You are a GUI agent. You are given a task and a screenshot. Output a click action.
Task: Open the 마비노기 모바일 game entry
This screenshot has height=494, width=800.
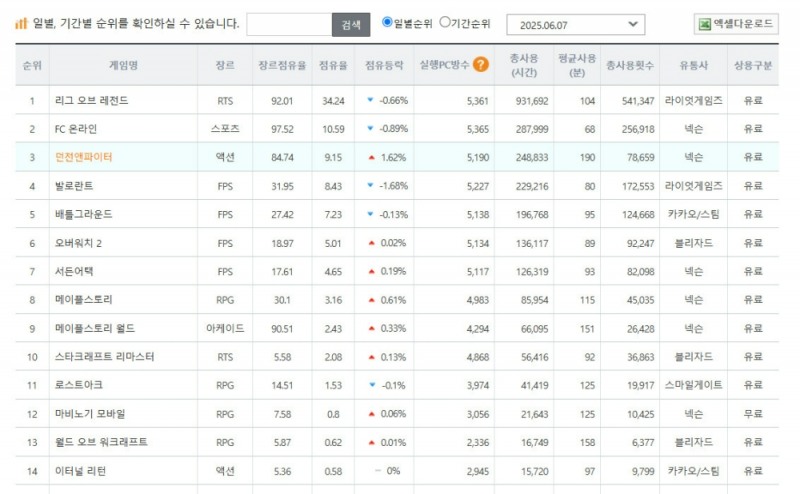pyautogui.click(x=90, y=414)
